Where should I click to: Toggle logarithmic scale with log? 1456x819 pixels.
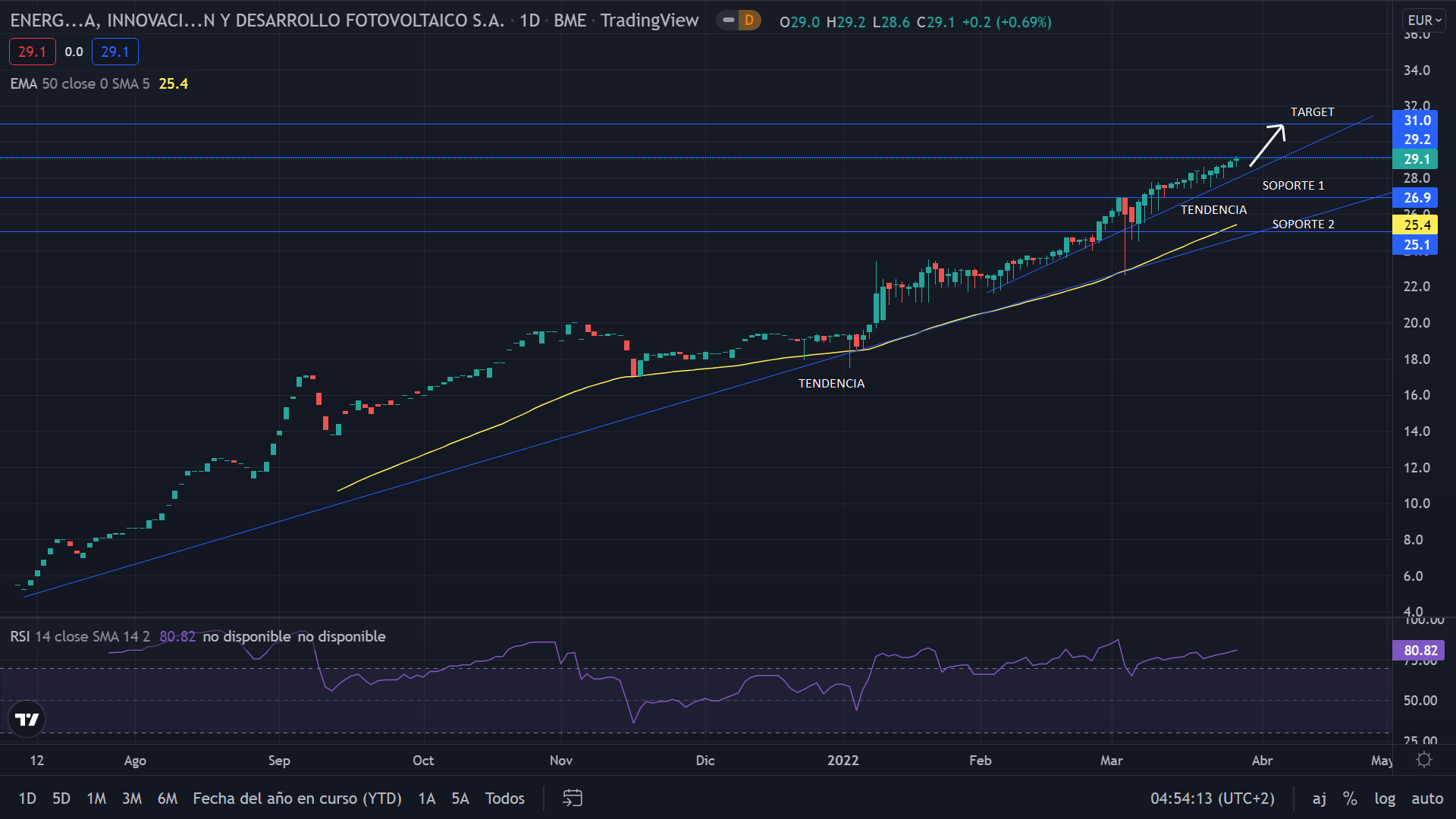click(x=1385, y=799)
